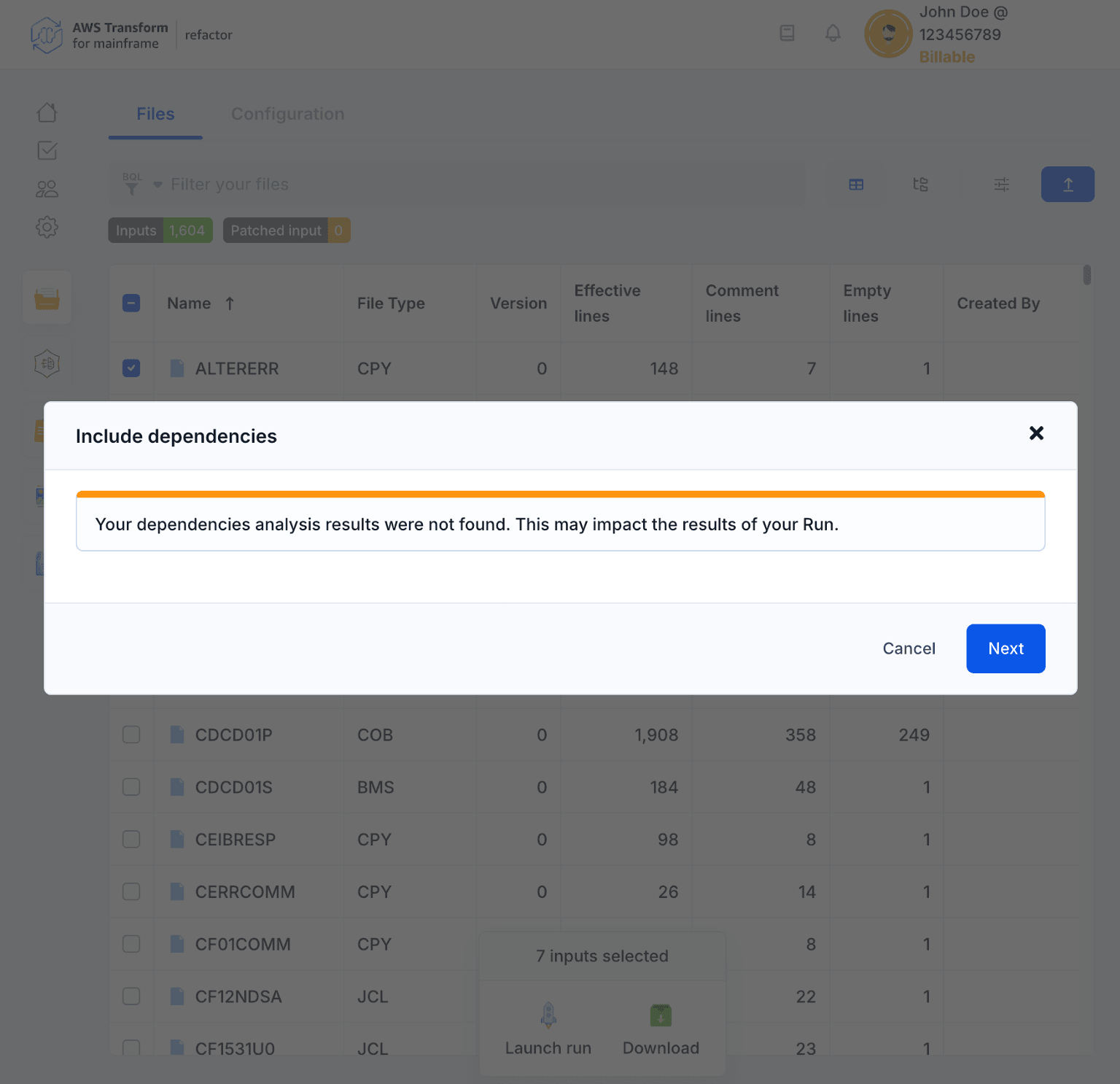Switch to table view layout icon
The width and height of the screenshot is (1120, 1084).
(x=856, y=185)
